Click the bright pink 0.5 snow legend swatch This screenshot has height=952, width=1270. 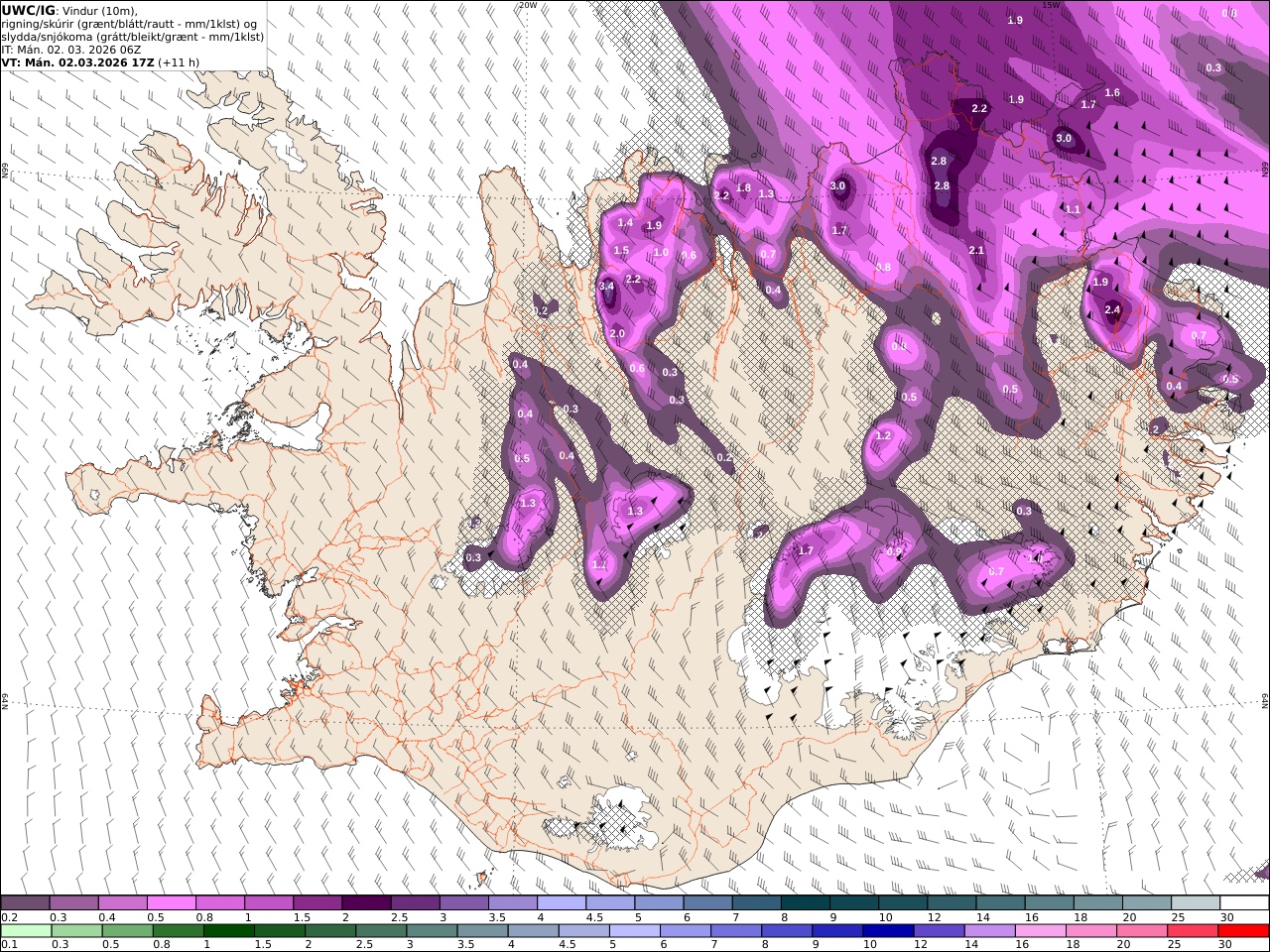tap(171, 903)
